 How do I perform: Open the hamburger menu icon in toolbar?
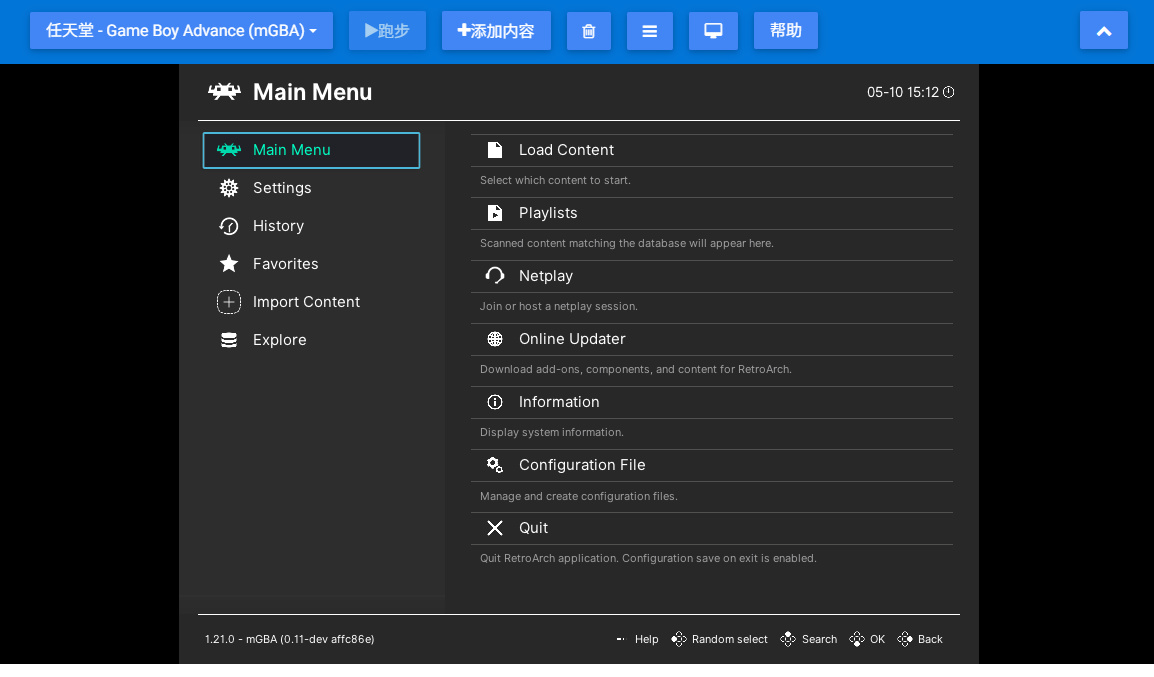pos(650,31)
